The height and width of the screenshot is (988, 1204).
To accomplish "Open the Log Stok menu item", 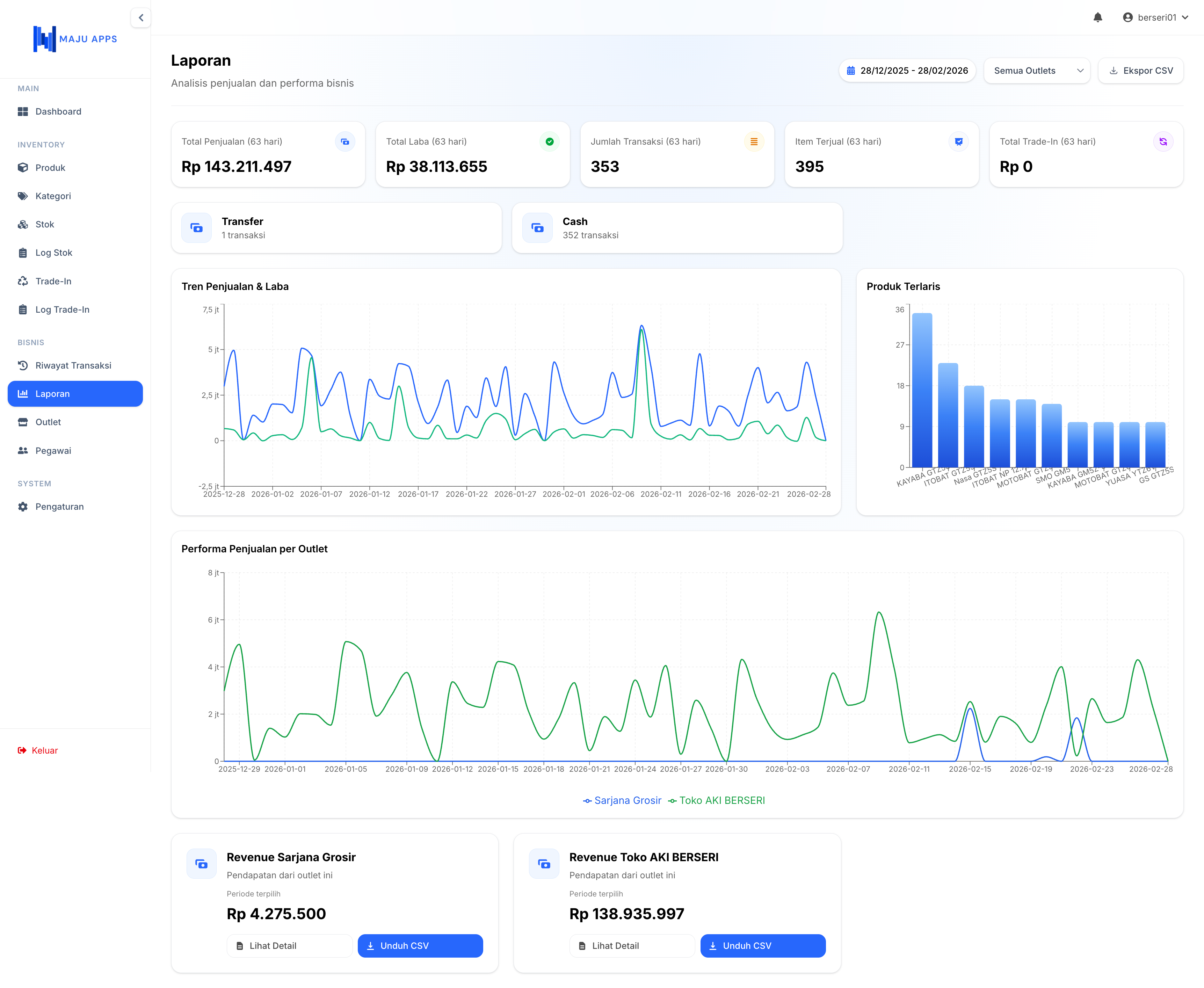I will coord(53,253).
